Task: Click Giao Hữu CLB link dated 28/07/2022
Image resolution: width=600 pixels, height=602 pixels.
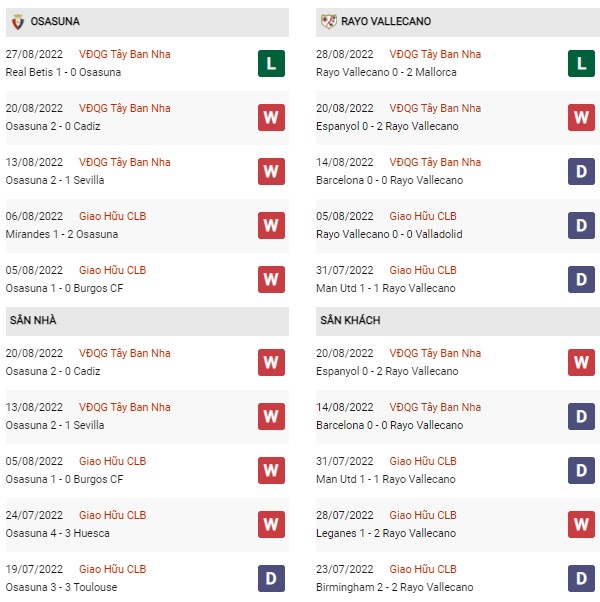Action: click(x=422, y=515)
